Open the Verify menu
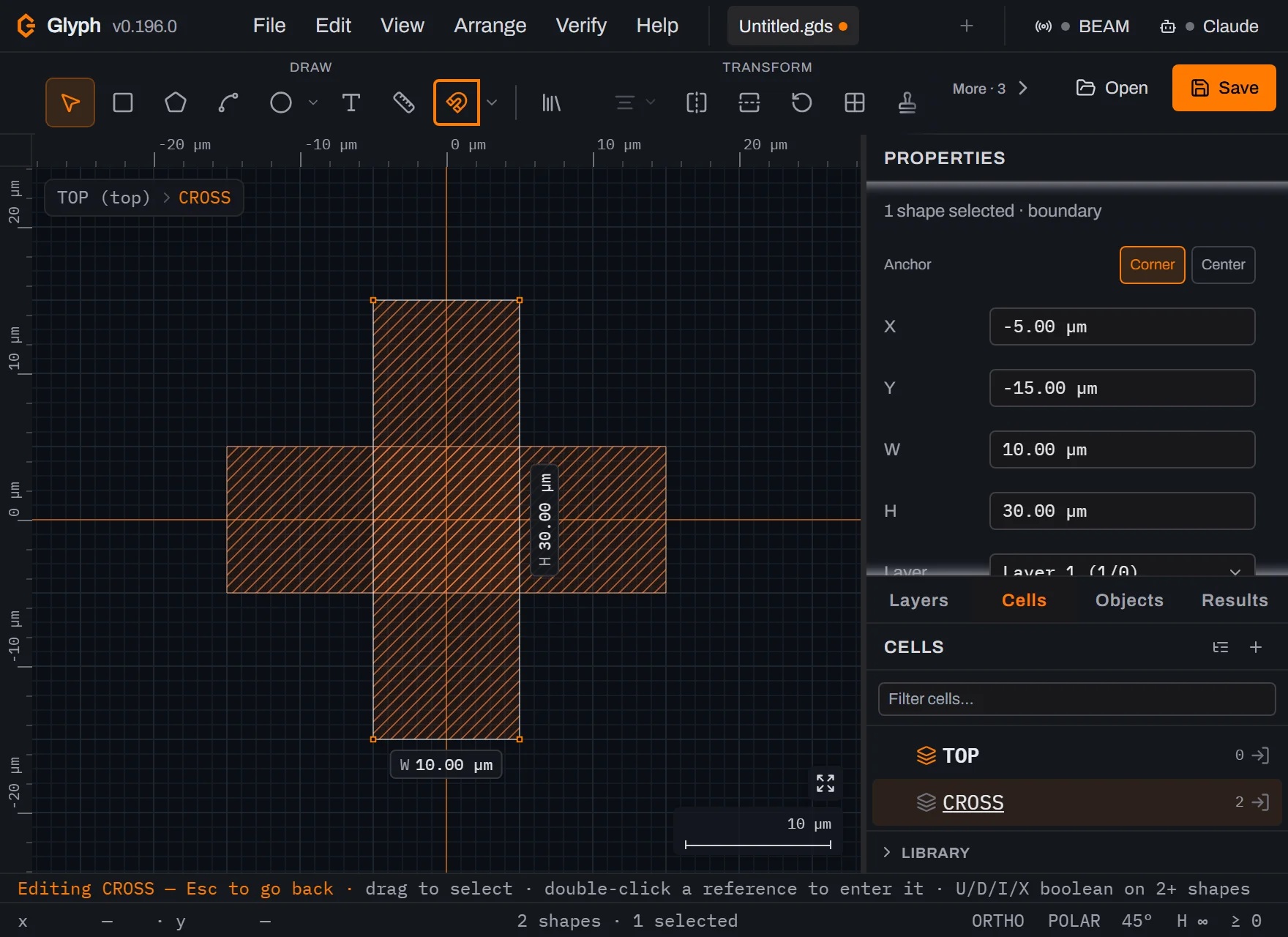1288x937 pixels. (581, 26)
